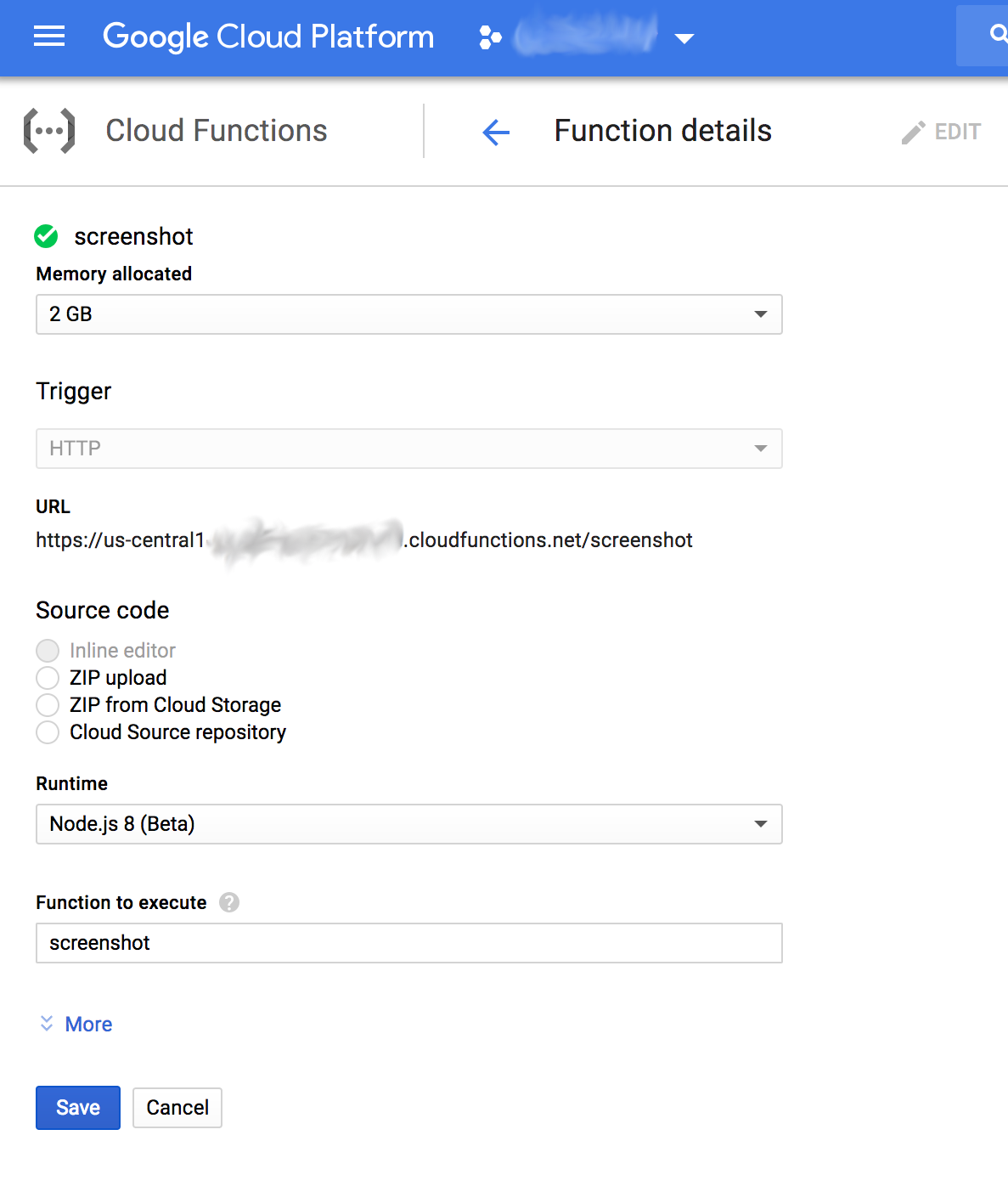Open the Memory allocated dropdown

408,314
